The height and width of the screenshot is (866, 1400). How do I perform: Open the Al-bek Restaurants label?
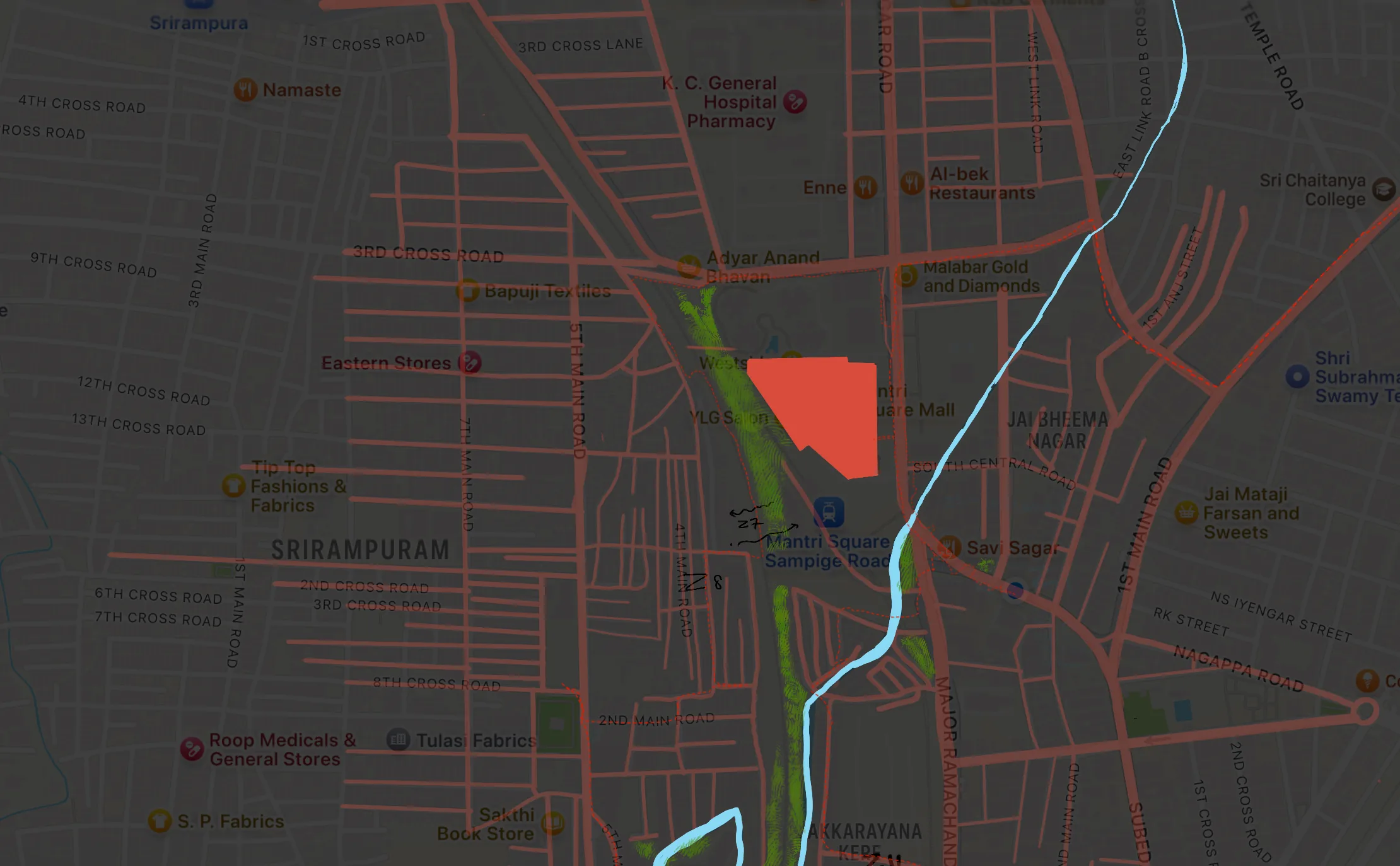[983, 183]
